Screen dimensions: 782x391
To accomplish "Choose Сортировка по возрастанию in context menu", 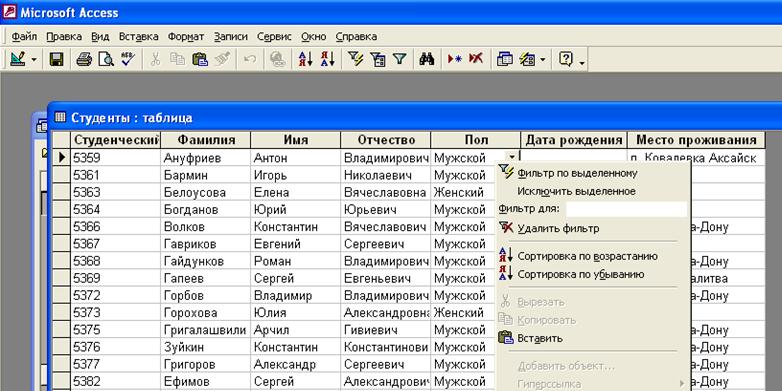I will (593, 256).
